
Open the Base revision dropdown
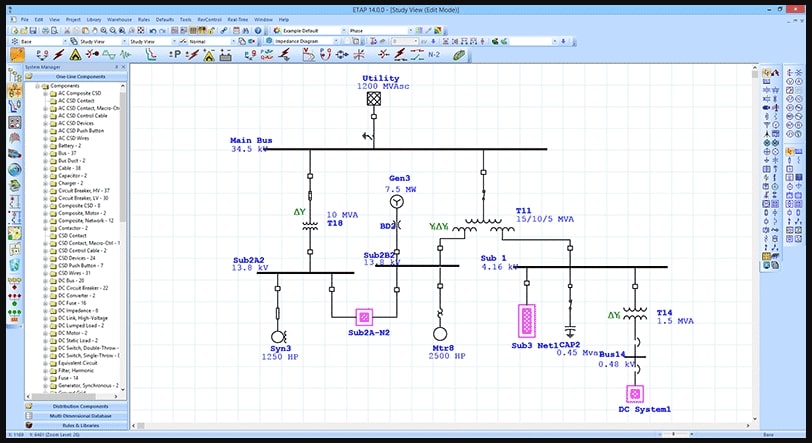coord(65,41)
